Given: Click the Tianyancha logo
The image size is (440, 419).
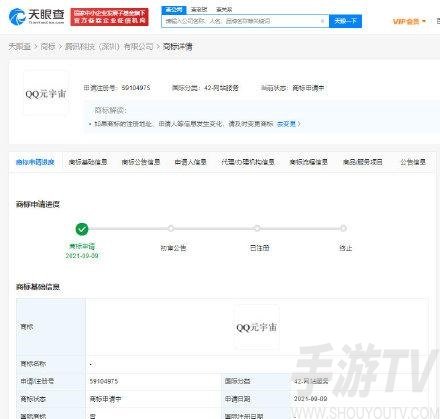Looking at the screenshot, I should [x=37, y=17].
